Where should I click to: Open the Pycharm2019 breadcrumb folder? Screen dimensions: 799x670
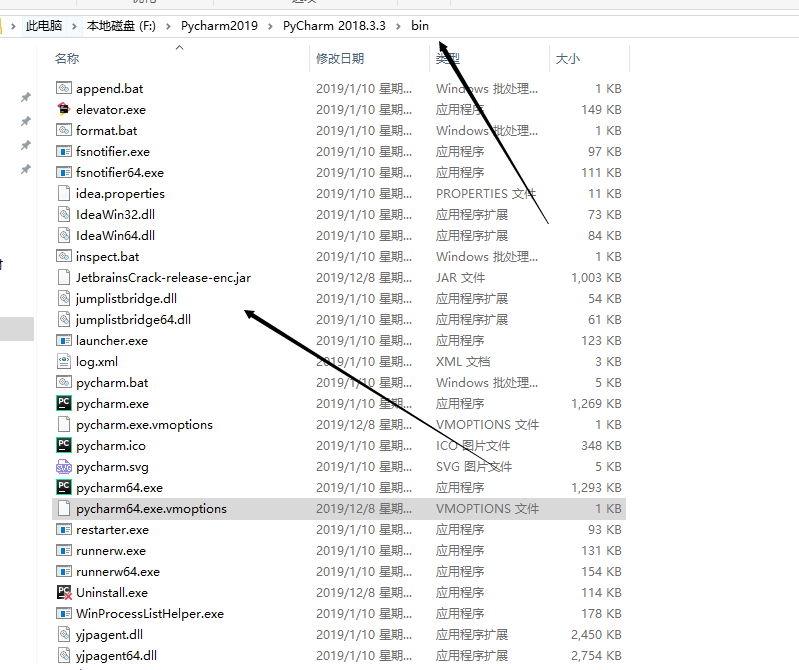pos(219,26)
